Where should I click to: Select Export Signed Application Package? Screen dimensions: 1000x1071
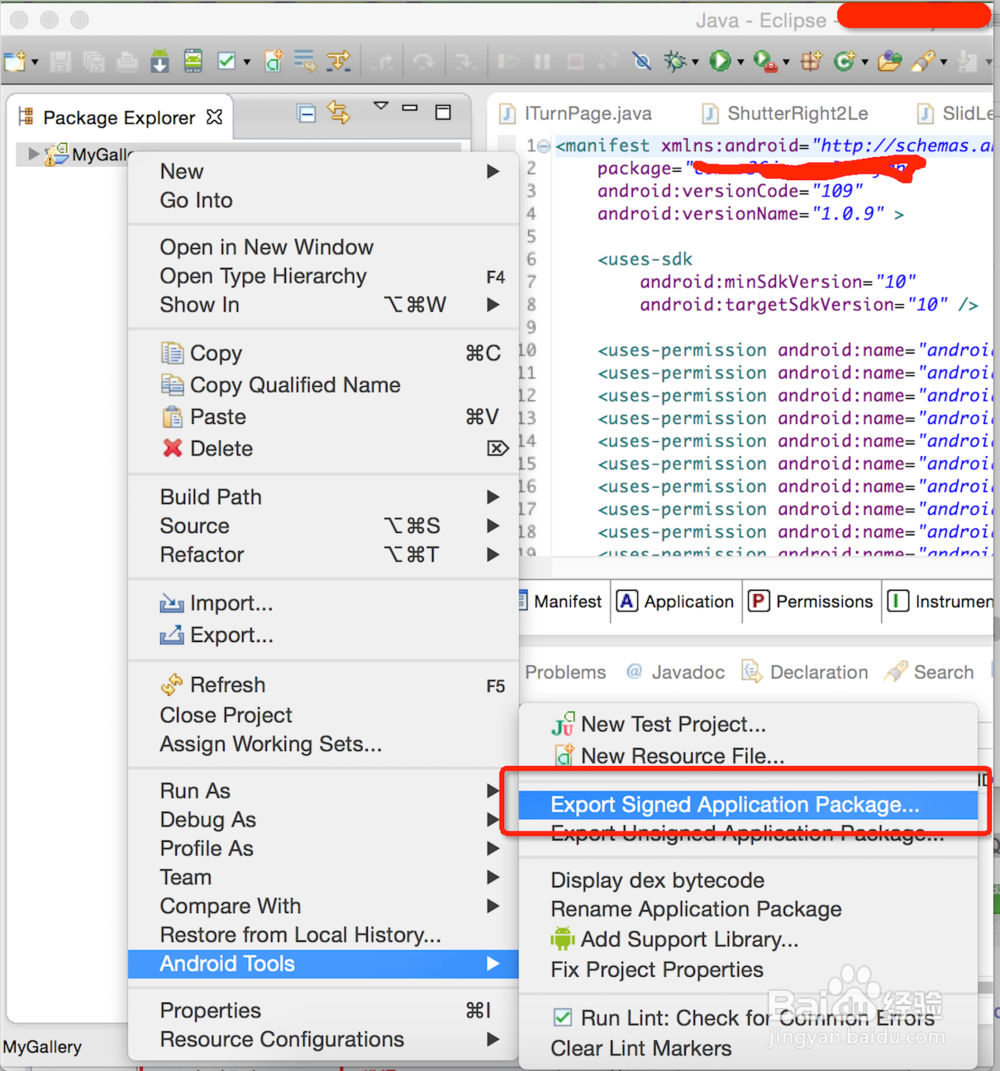(748, 805)
